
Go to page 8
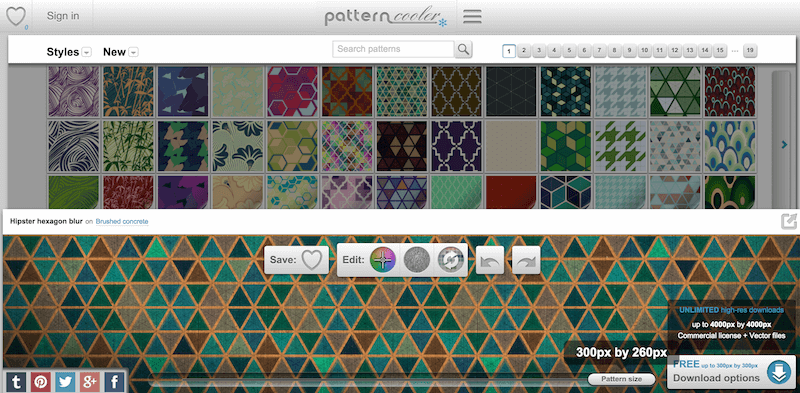coord(614,51)
